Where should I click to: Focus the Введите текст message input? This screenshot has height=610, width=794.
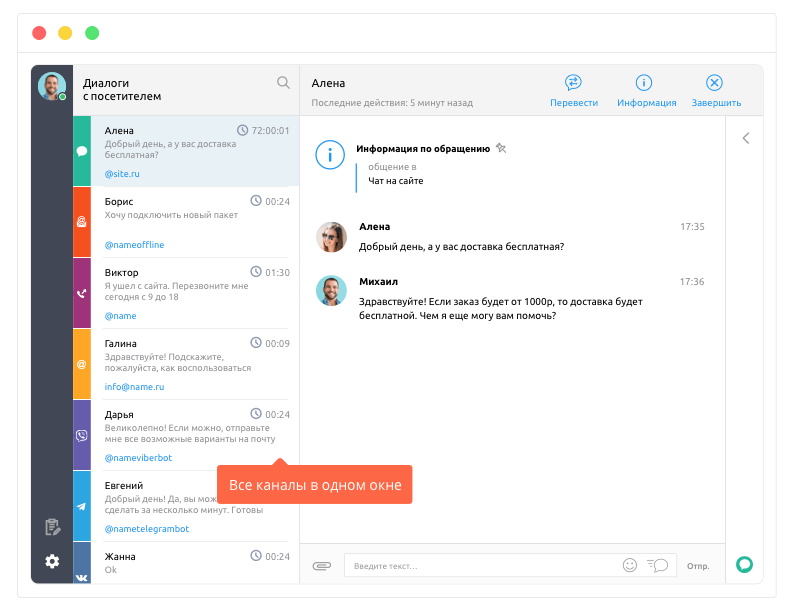point(510,565)
